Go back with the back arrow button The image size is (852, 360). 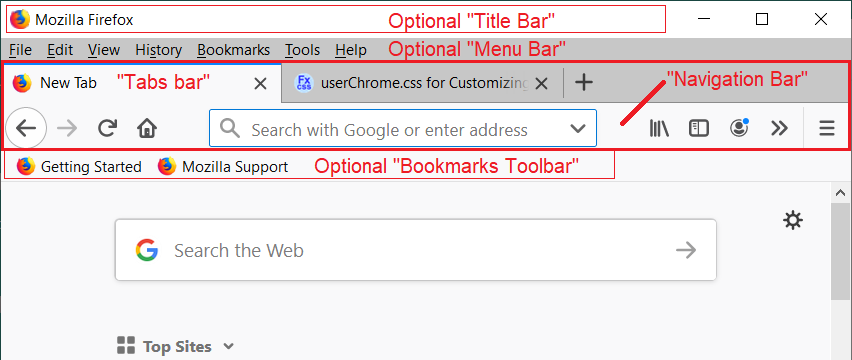click(x=26, y=129)
